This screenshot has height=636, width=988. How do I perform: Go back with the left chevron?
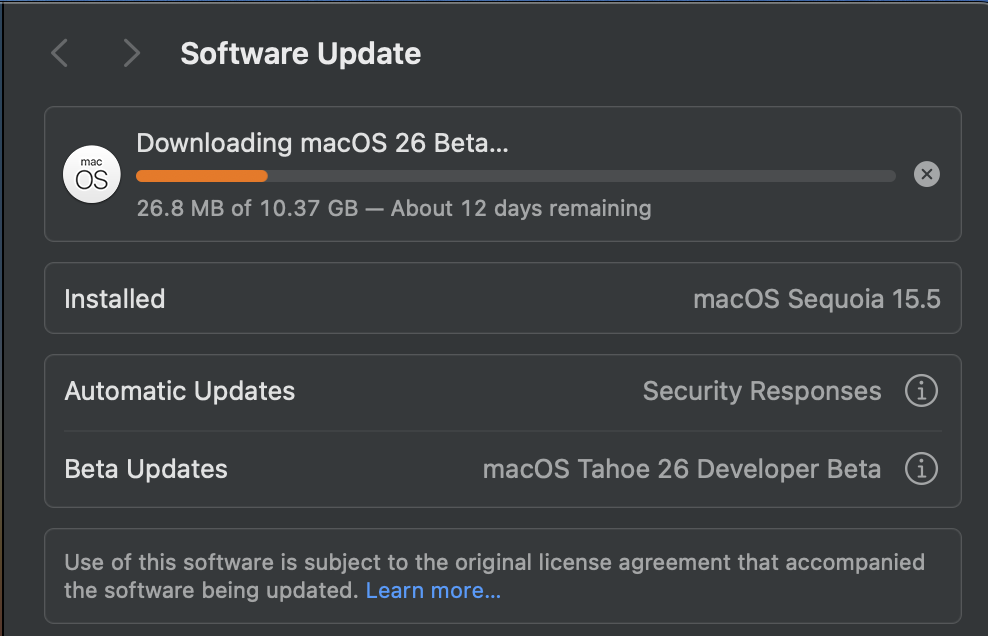(60, 54)
